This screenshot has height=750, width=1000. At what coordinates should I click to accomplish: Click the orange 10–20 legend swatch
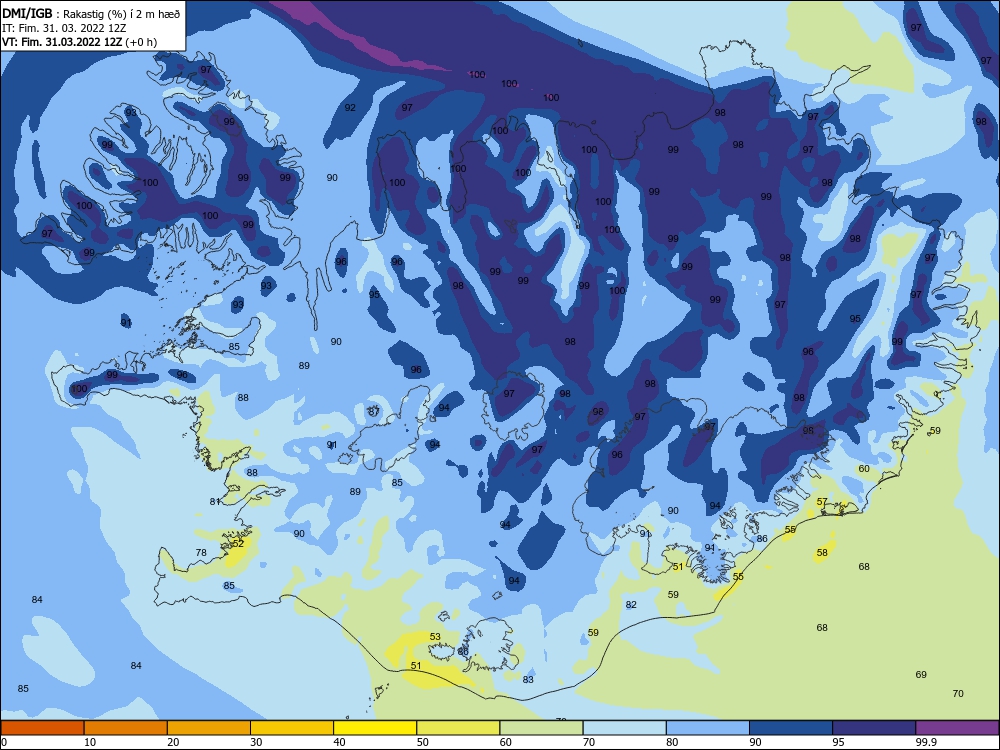pos(126,728)
